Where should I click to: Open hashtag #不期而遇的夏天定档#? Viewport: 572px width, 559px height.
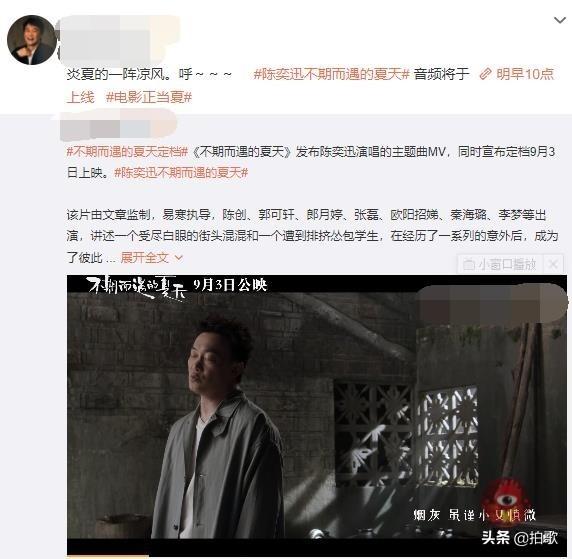point(127,151)
